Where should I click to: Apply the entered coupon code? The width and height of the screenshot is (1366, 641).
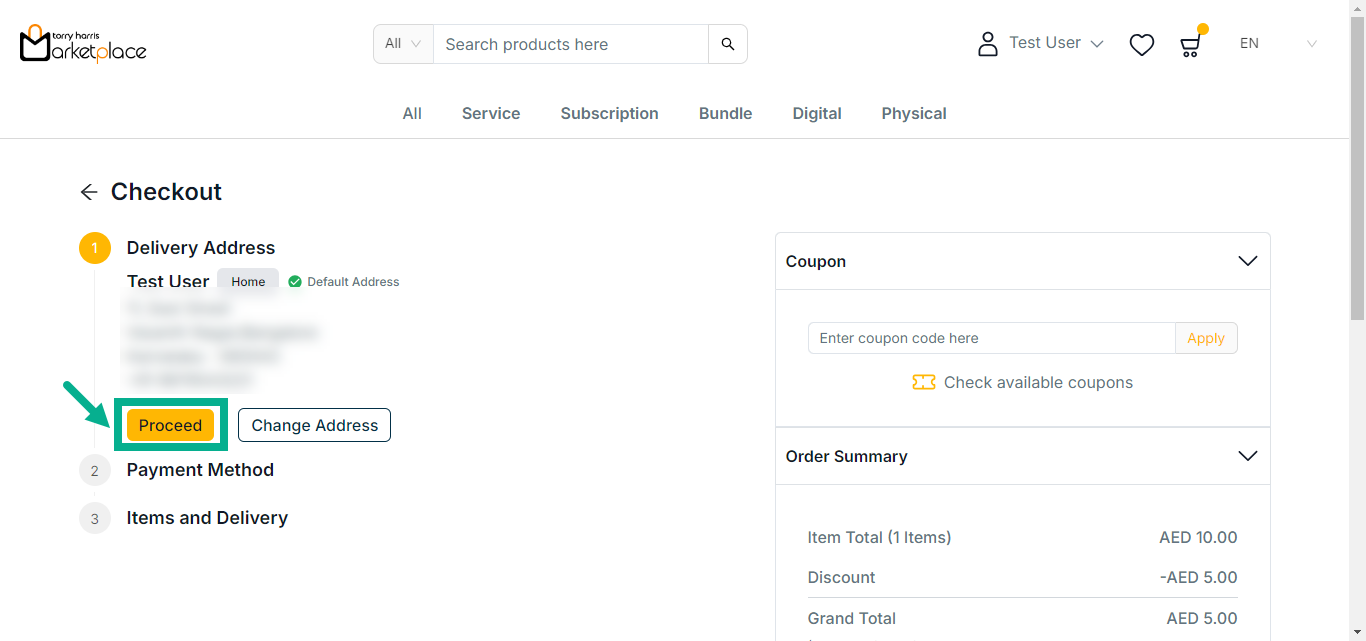coord(1205,338)
